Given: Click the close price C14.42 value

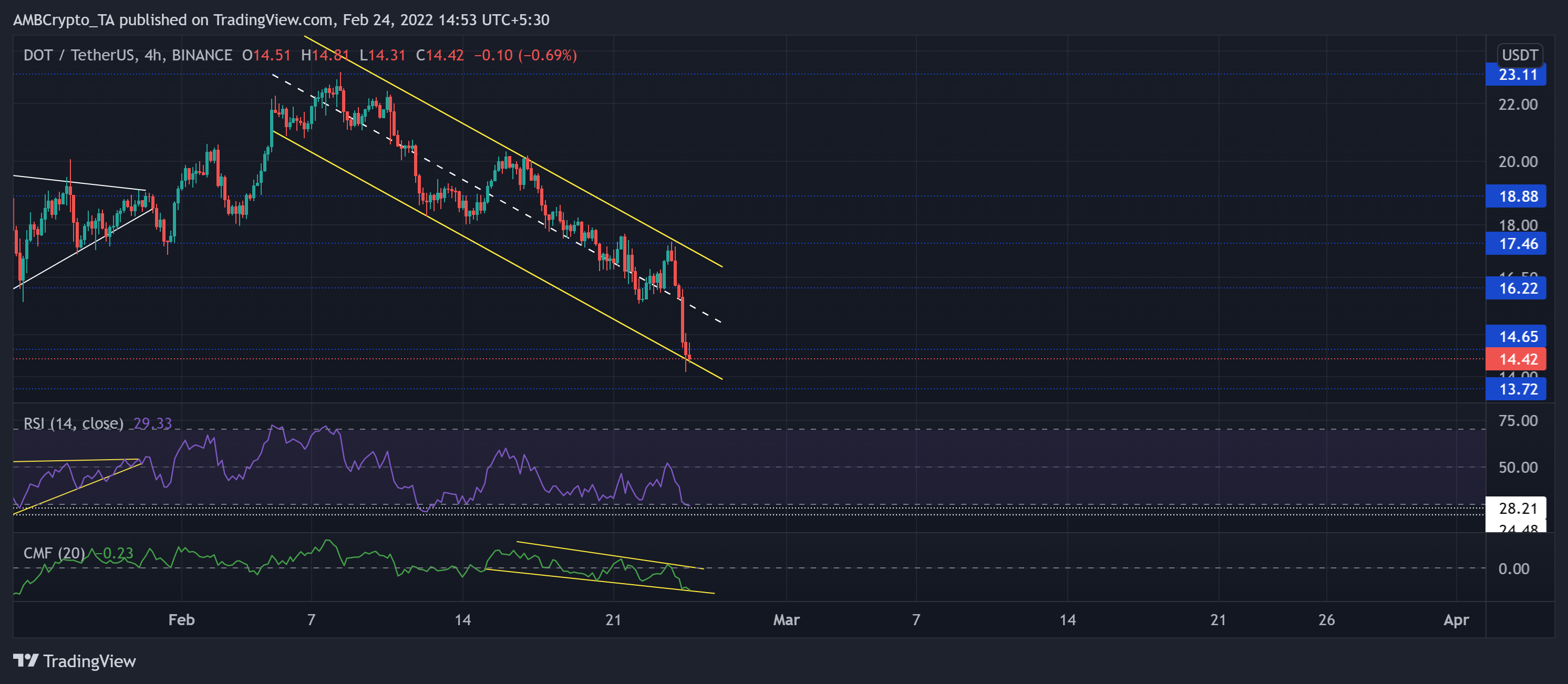Looking at the screenshot, I should tap(439, 55).
